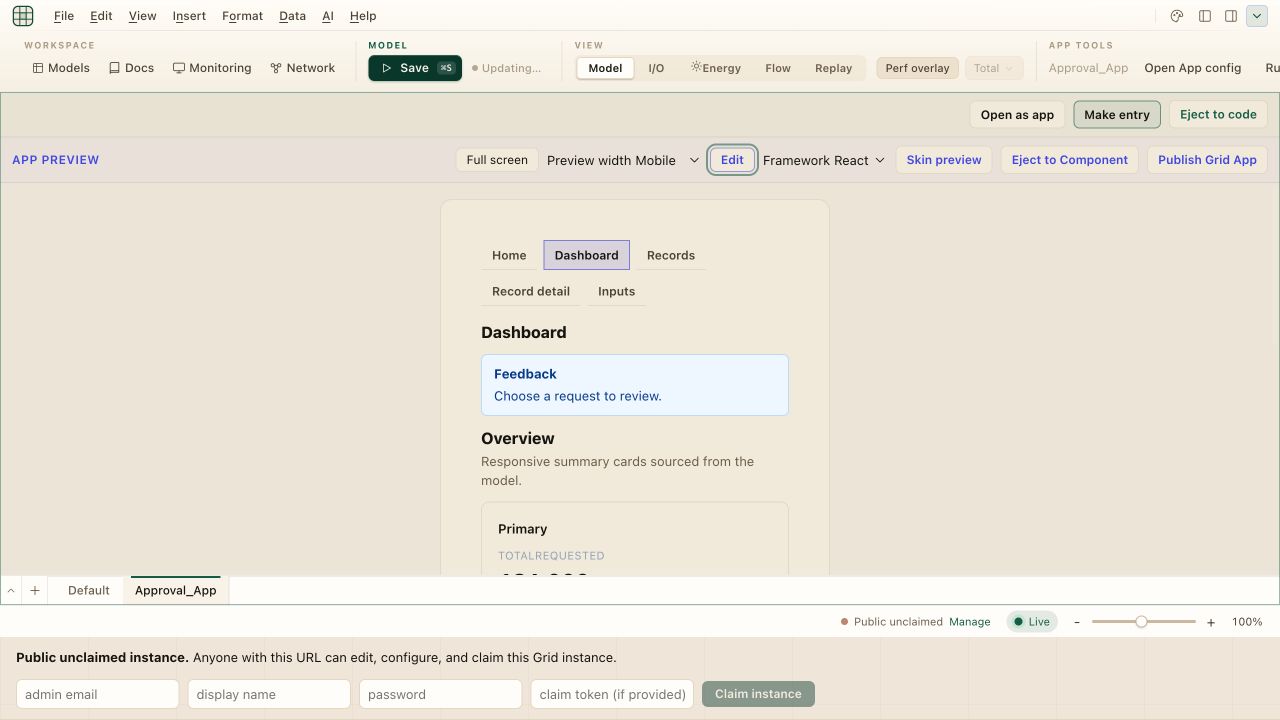Click Eject to Component
Viewport: 1280px width, 720px height.
coord(1070,160)
